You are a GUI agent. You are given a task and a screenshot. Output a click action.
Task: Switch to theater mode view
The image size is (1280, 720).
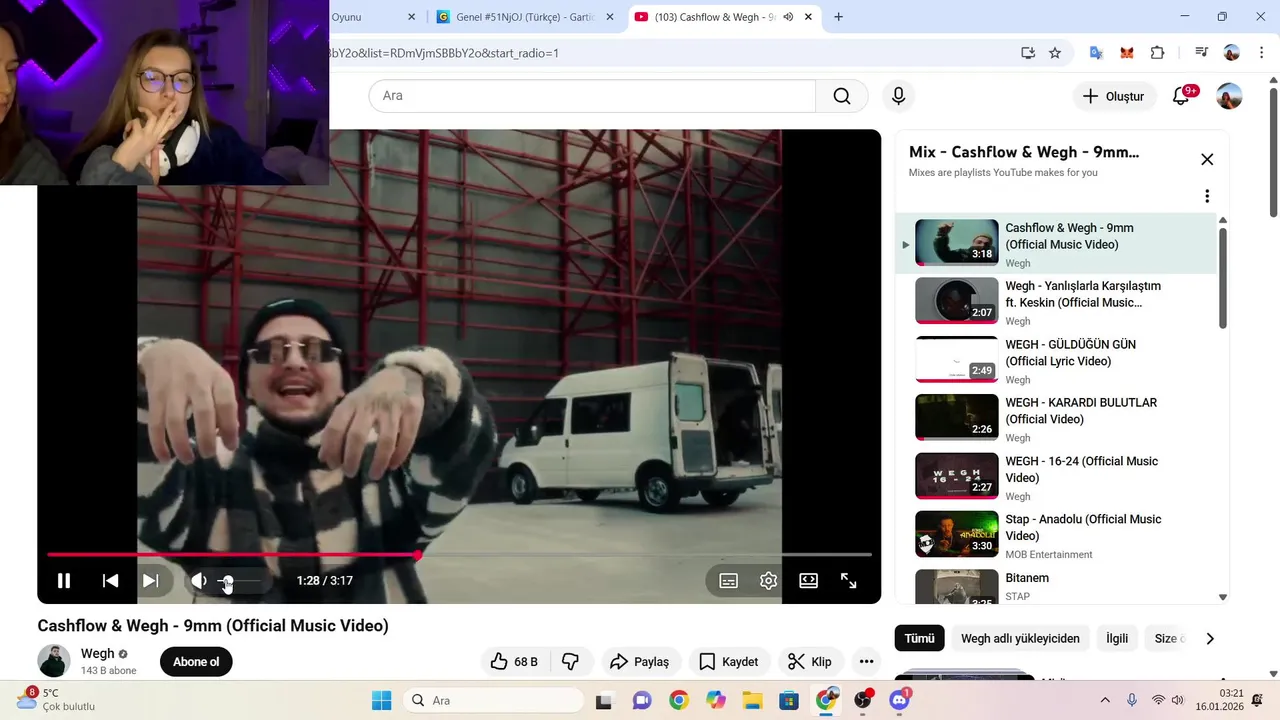coord(809,580)
